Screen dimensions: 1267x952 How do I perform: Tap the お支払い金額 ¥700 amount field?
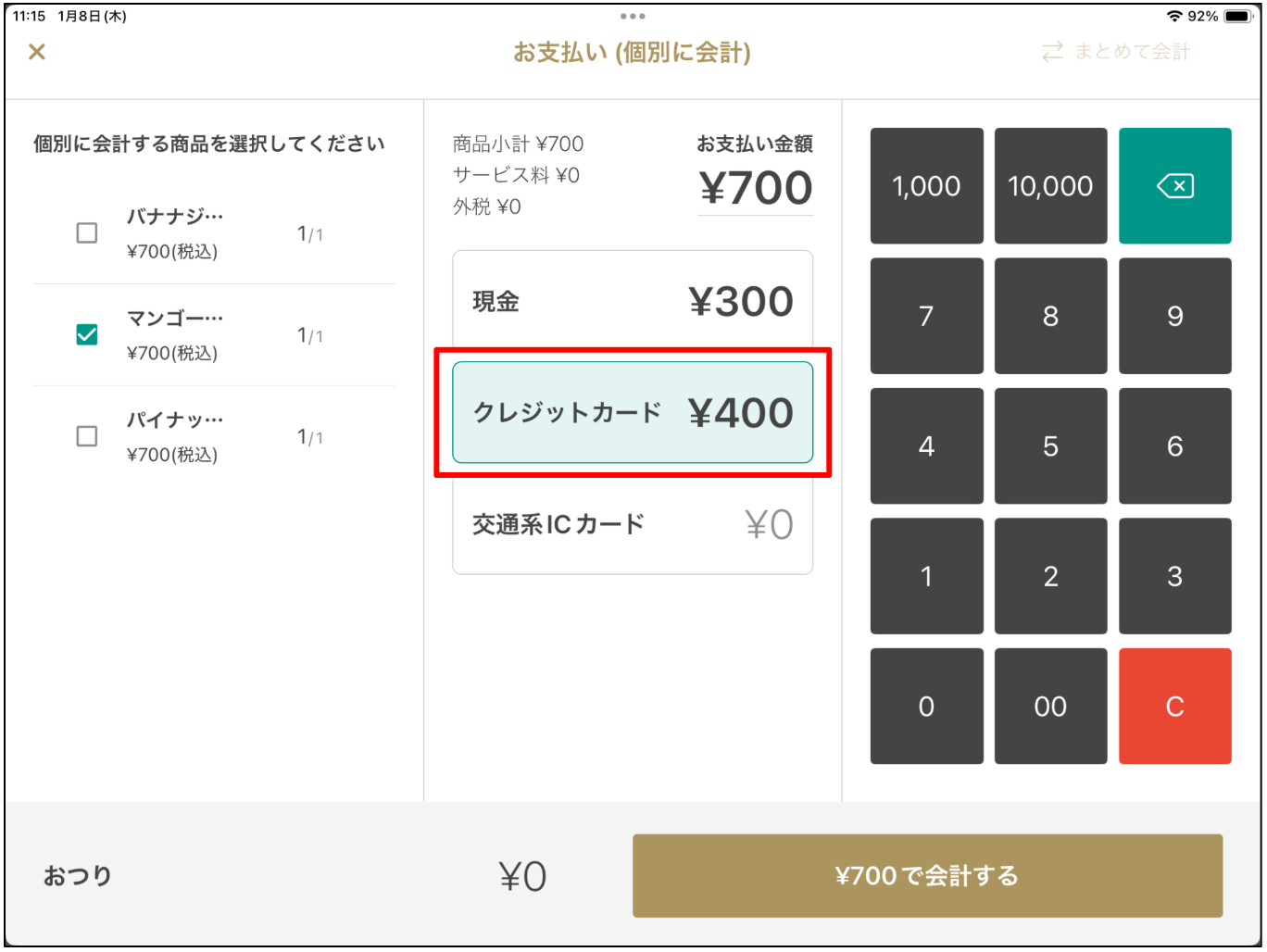point(755,188)
